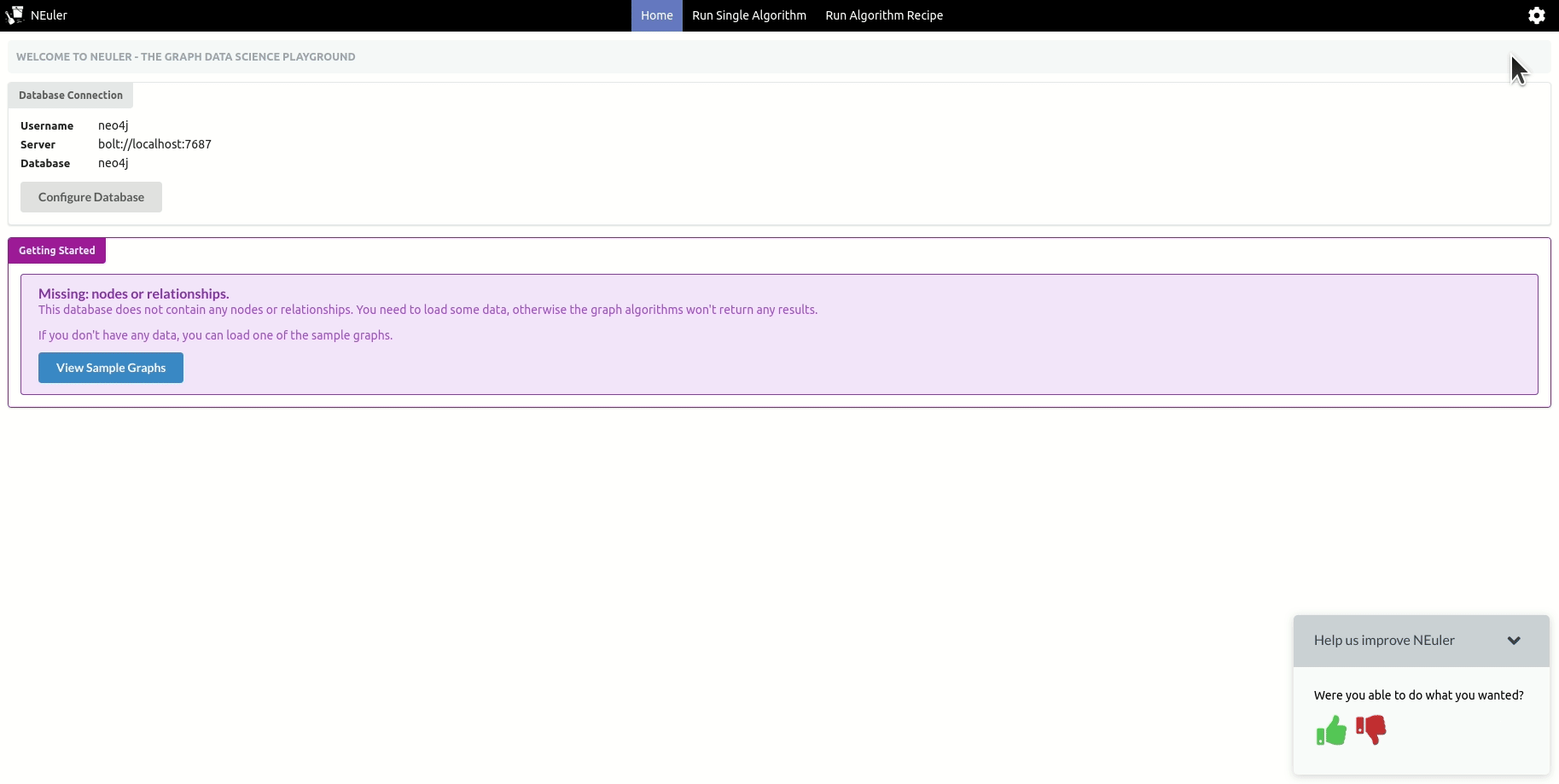
Task: Go to the Home menu item
Action: (x=657, y=15)
